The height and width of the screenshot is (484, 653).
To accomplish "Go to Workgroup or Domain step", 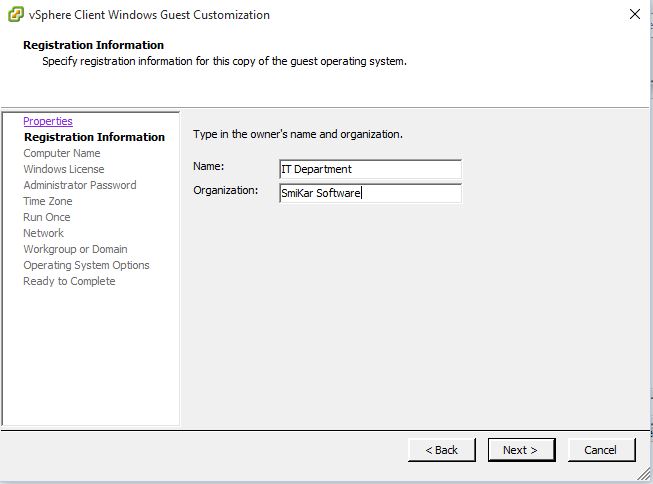I will [x=75, y=249].
